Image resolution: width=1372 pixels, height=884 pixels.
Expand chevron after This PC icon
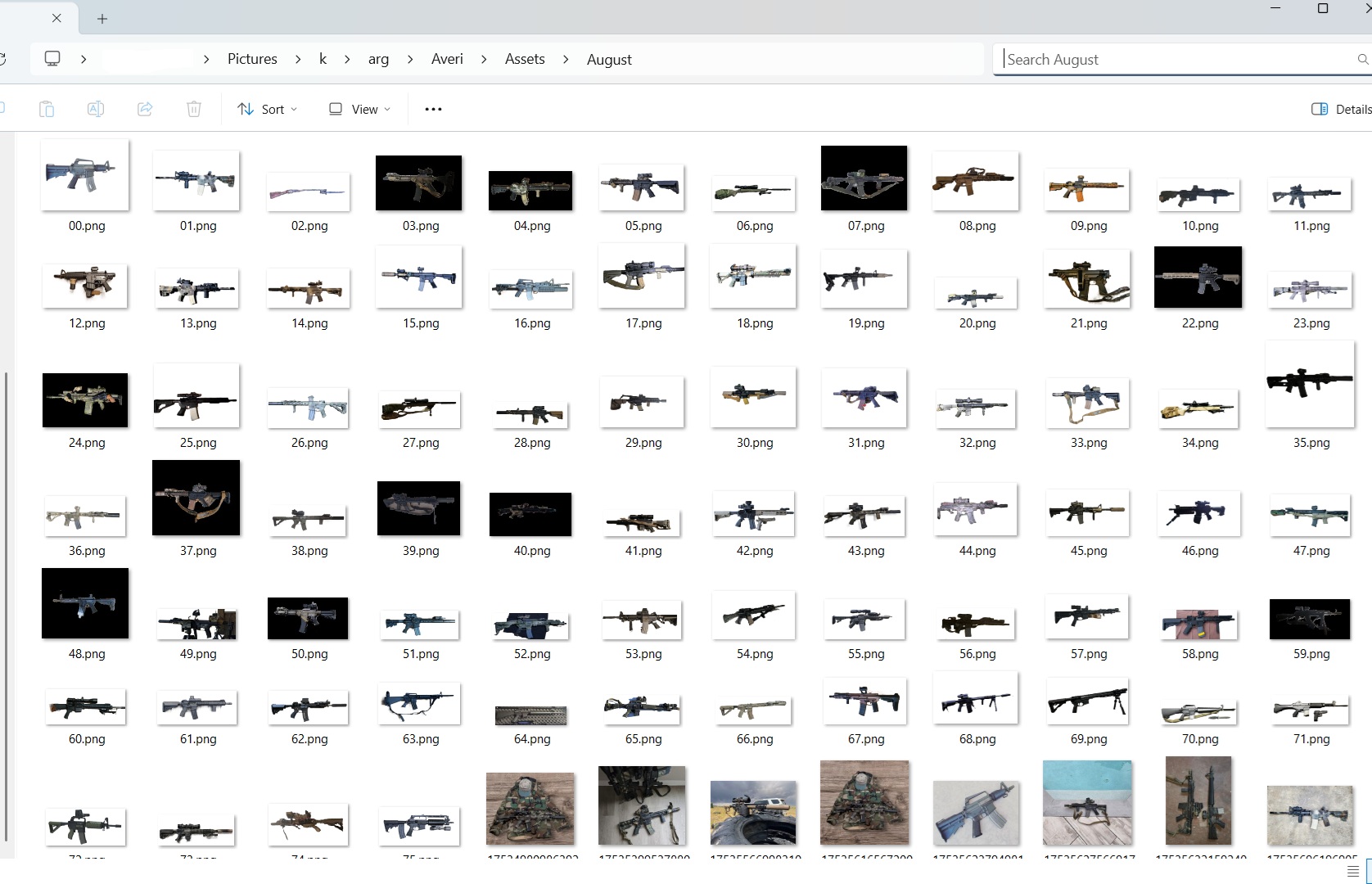point(83,59)
